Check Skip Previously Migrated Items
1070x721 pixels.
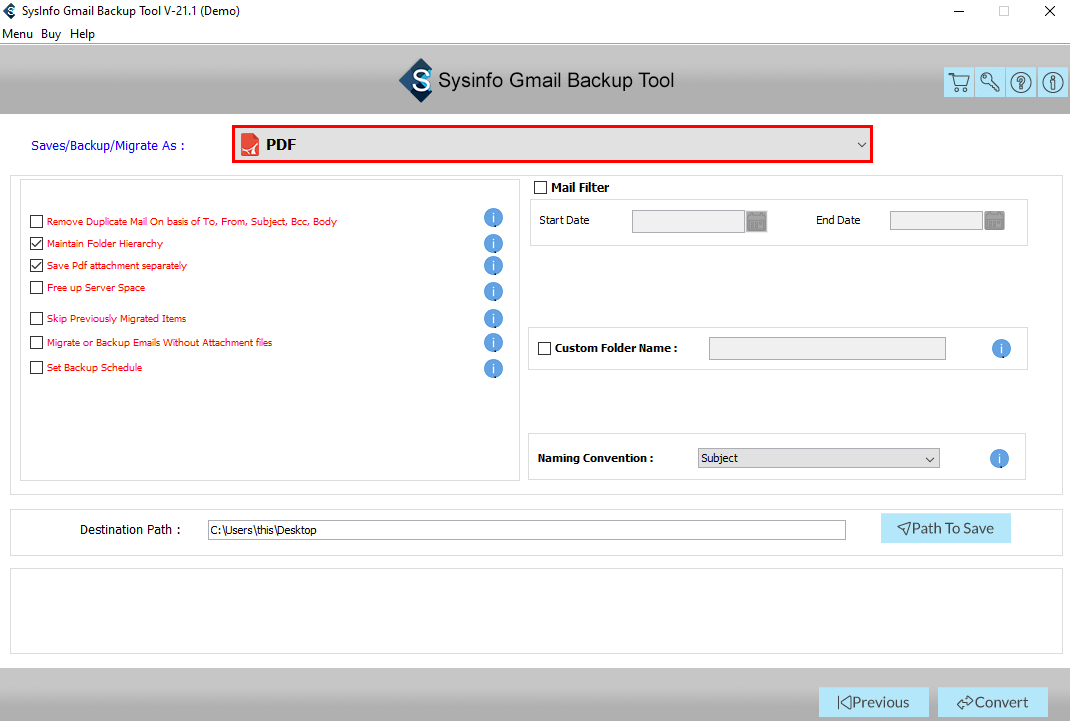pos(37,319)
